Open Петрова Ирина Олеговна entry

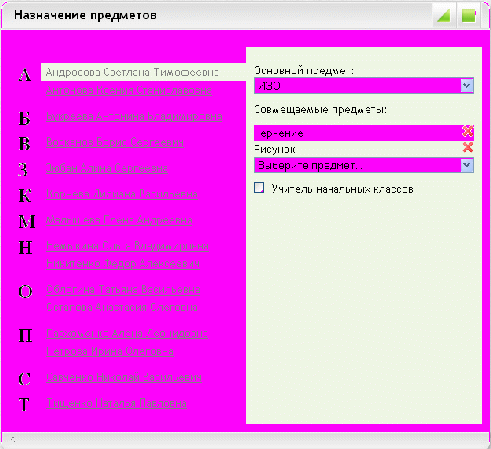(x=110, y=351)
